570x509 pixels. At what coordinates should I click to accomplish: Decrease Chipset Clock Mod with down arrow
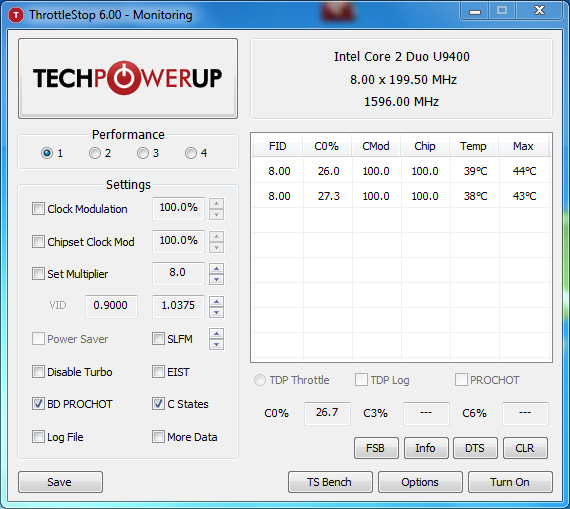click(x=217, y=247)
